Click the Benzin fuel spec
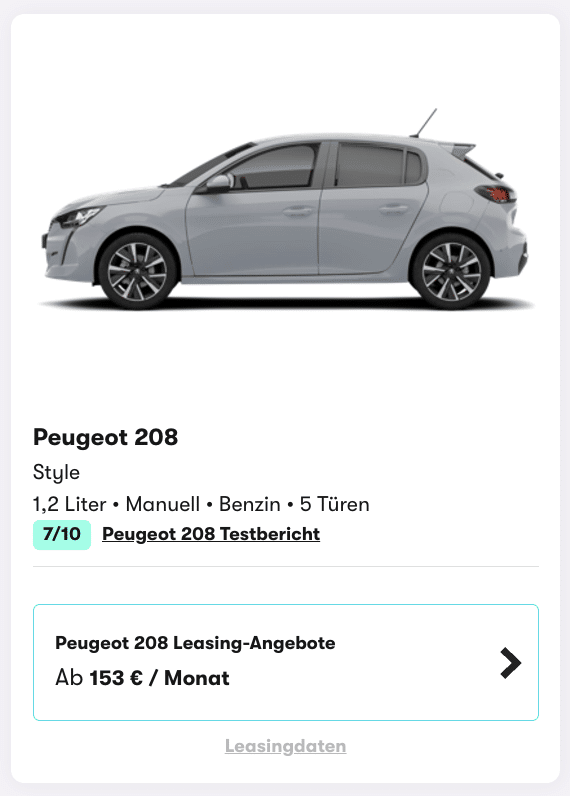The image size is (570, 796). (249, 505)
